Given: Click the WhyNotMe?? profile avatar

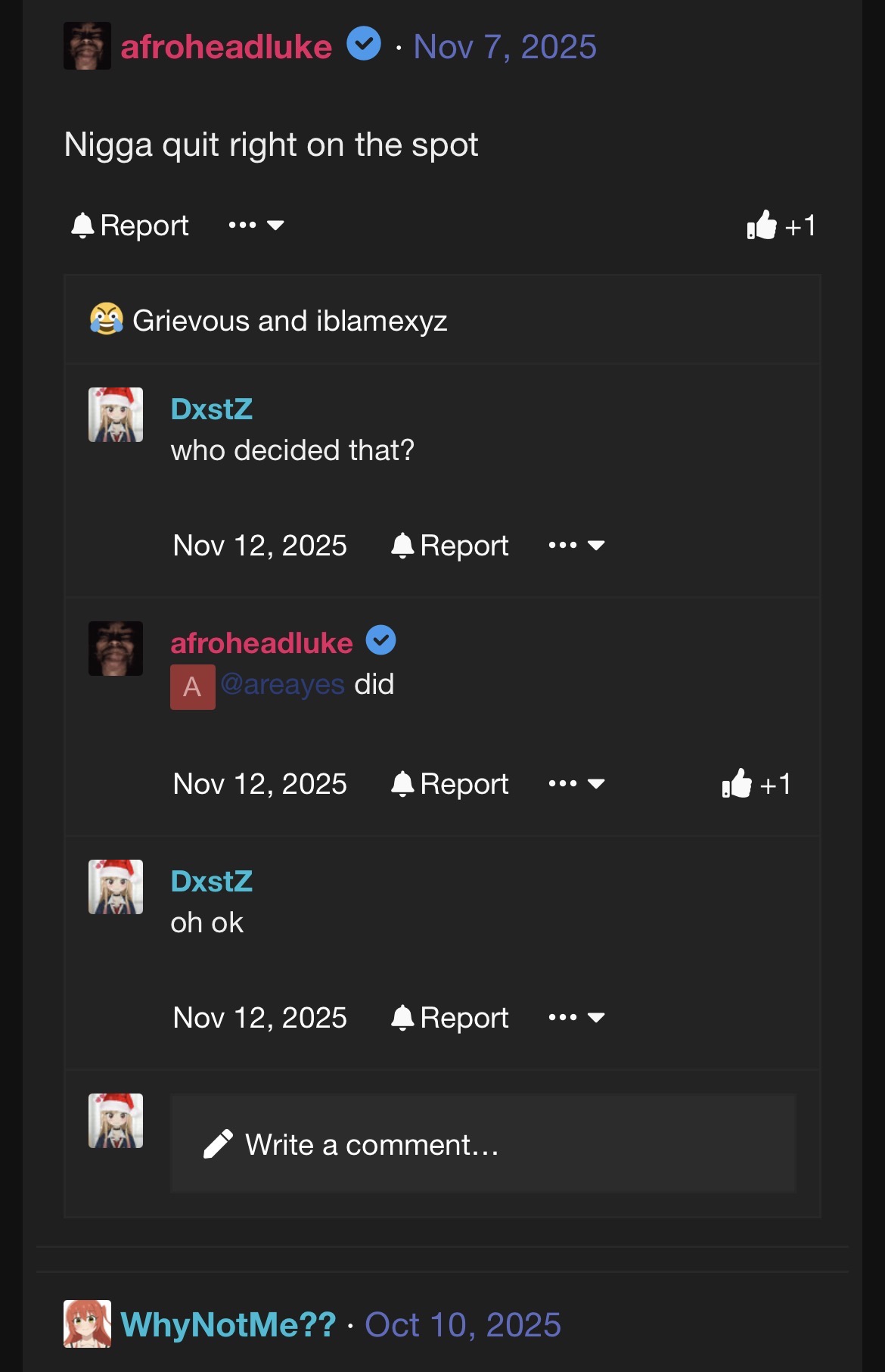Looking at the screenshot, I should pos(87,1324).
